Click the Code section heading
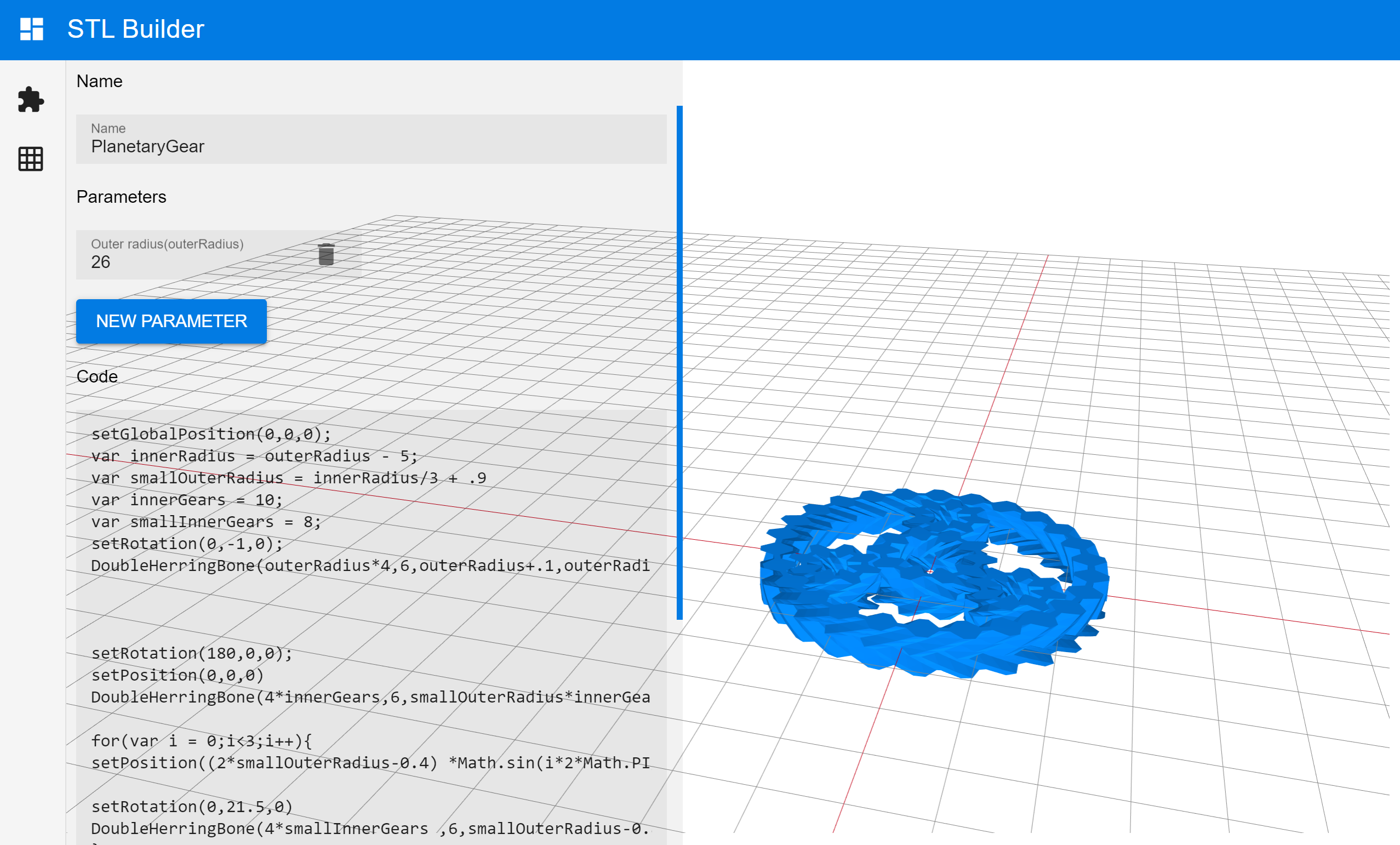 97,376
